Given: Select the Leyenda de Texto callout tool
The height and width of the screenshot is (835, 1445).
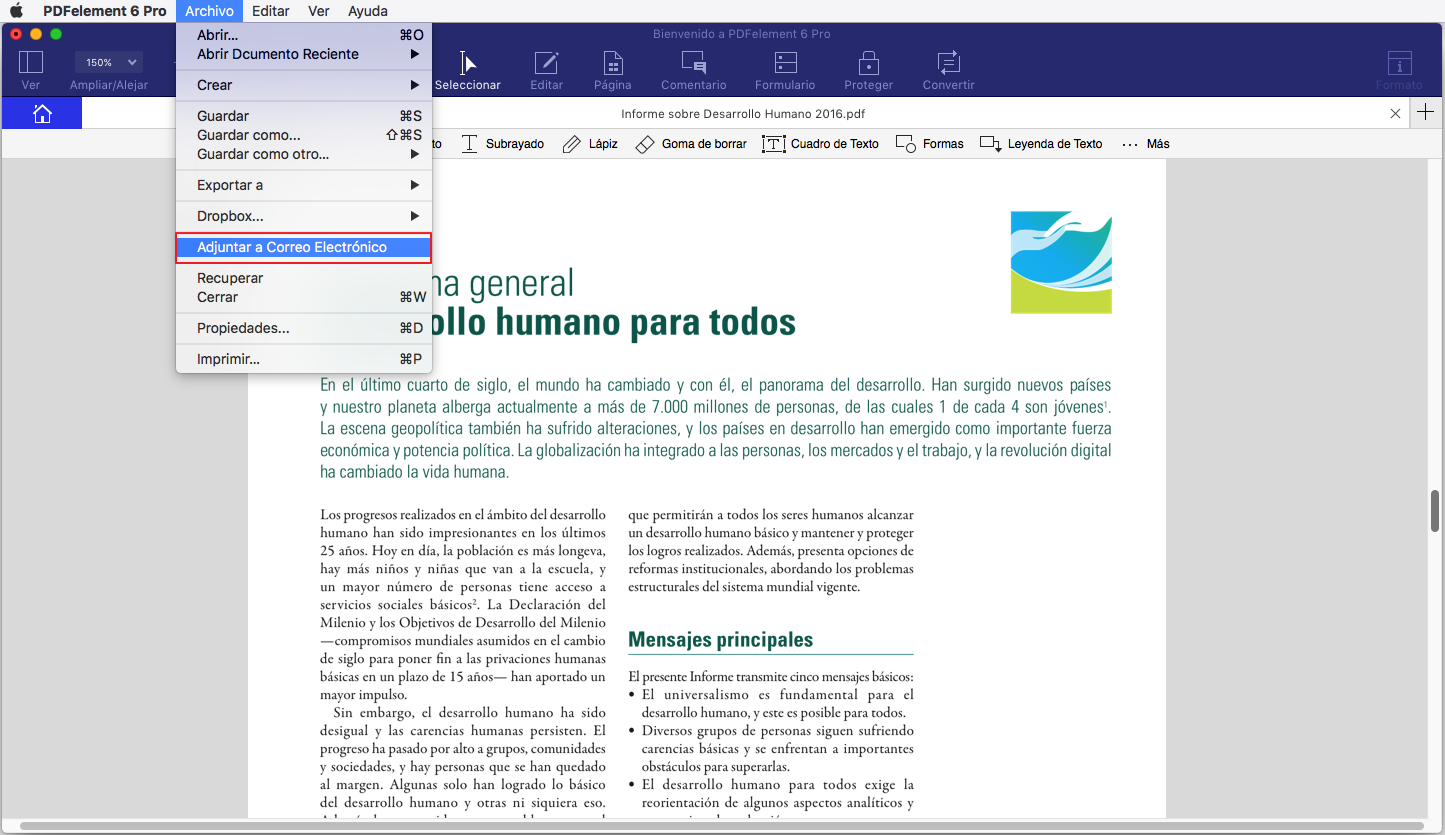Looking at the screenshot, I should point(1041,144).
